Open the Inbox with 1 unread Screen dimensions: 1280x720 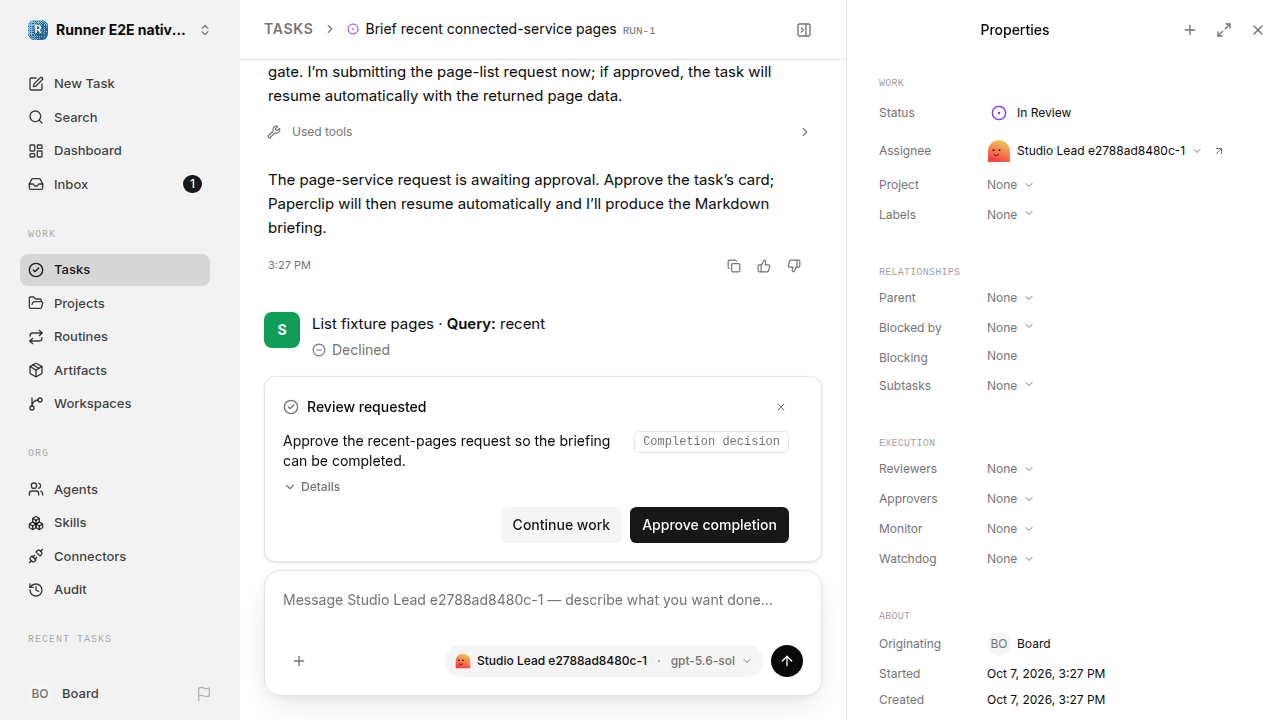tap(115, 184)
